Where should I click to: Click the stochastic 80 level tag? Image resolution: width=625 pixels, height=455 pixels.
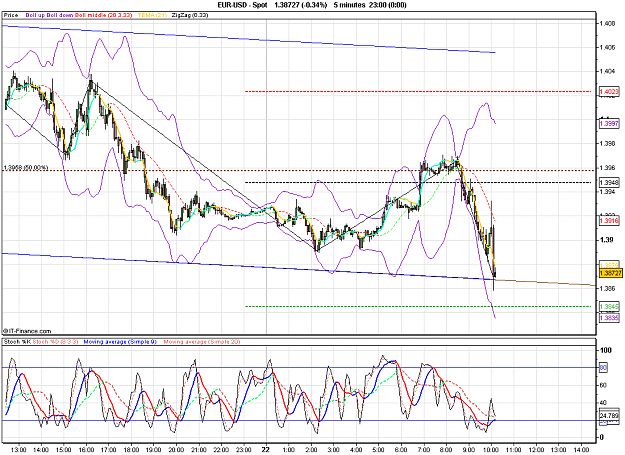click(603, 367)
